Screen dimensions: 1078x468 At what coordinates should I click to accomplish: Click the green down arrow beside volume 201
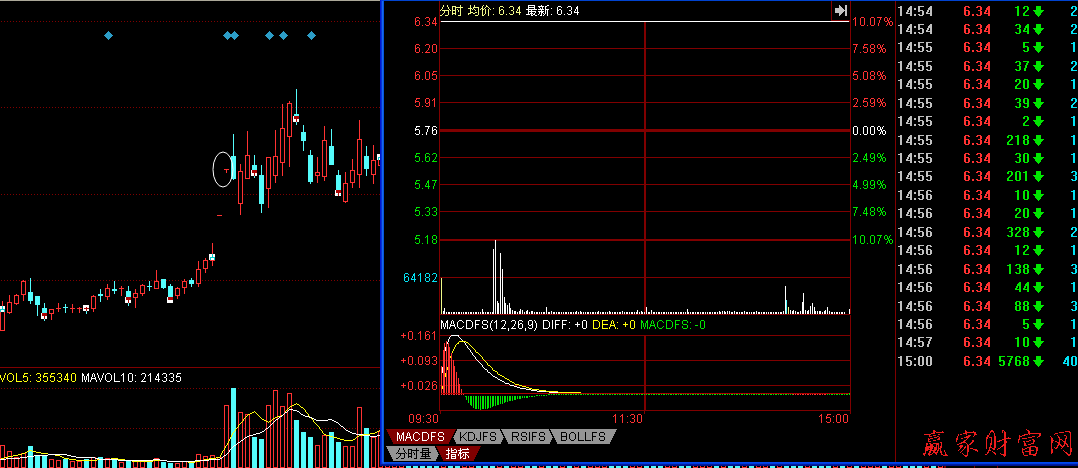[1039, 177]
